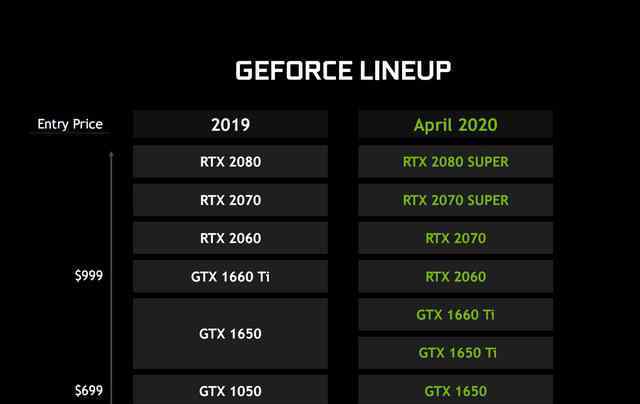Click the April 2020 column header
The height and width of the screenshot is (404, 640).
coord(455,125)
